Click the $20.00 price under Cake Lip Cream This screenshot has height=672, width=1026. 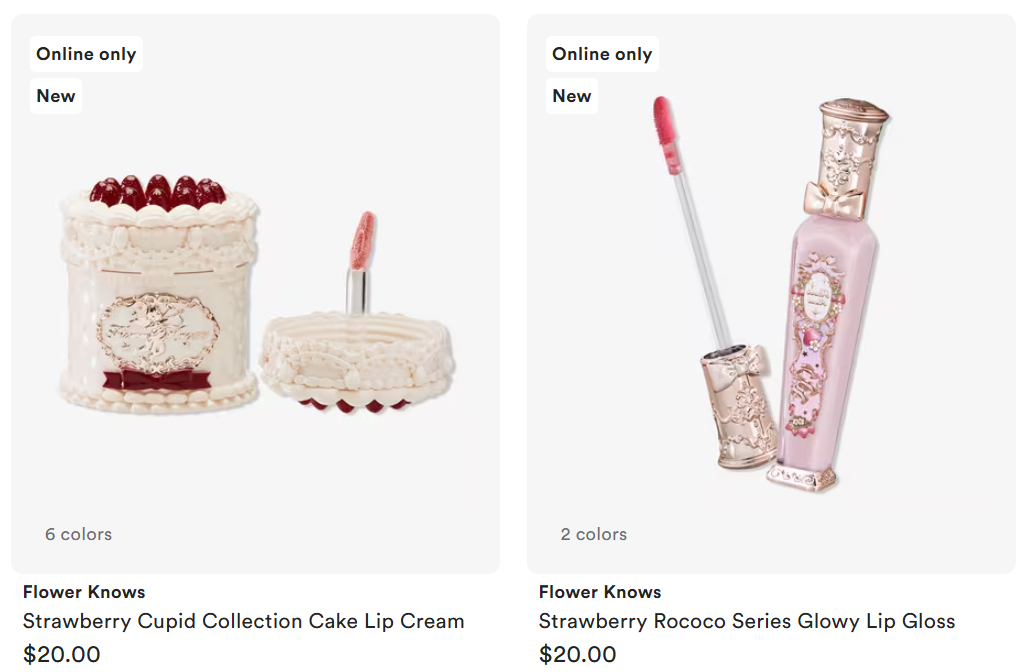click(62, 654)
